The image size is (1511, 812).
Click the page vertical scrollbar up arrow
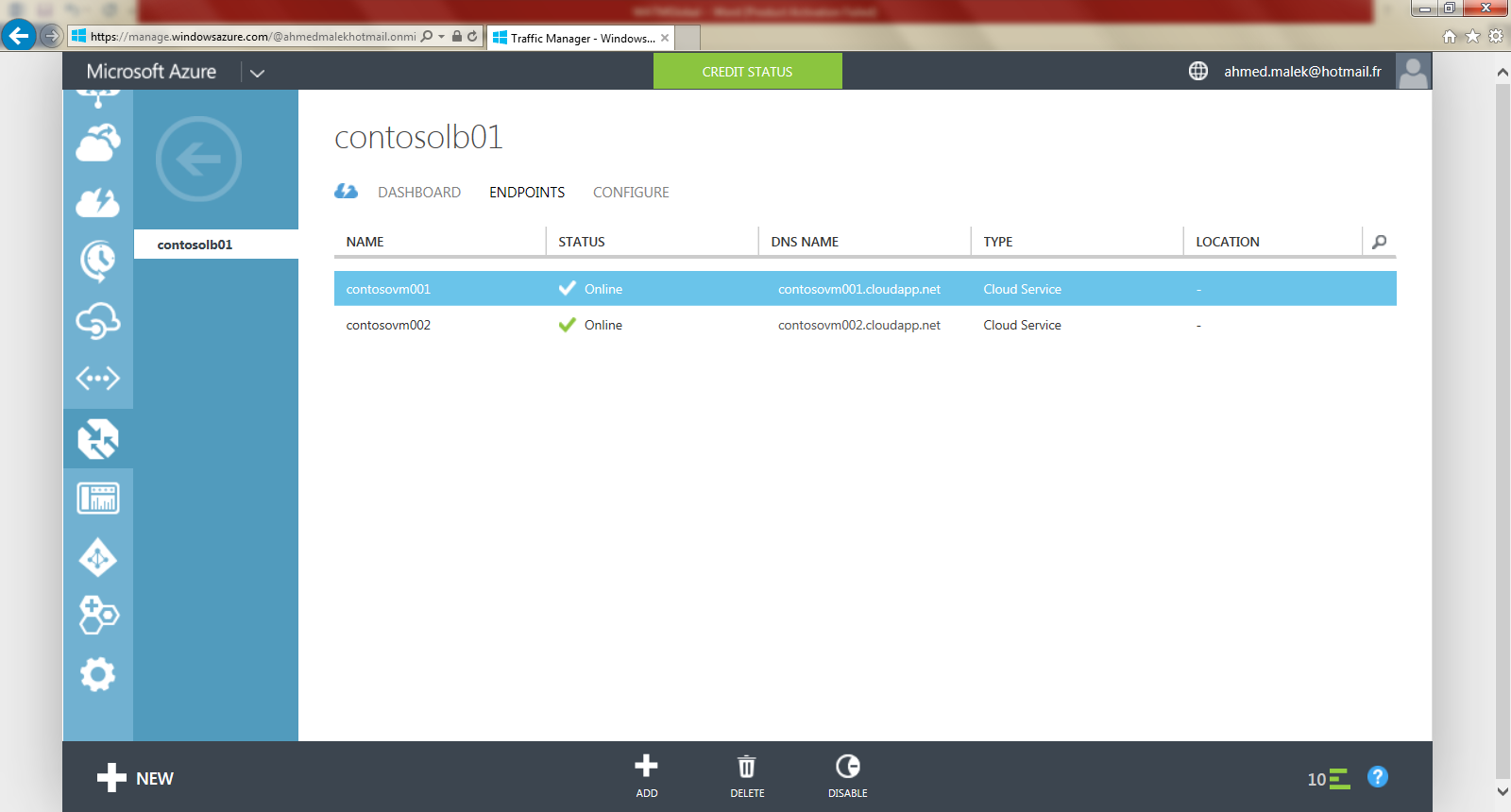(1503, 72)
